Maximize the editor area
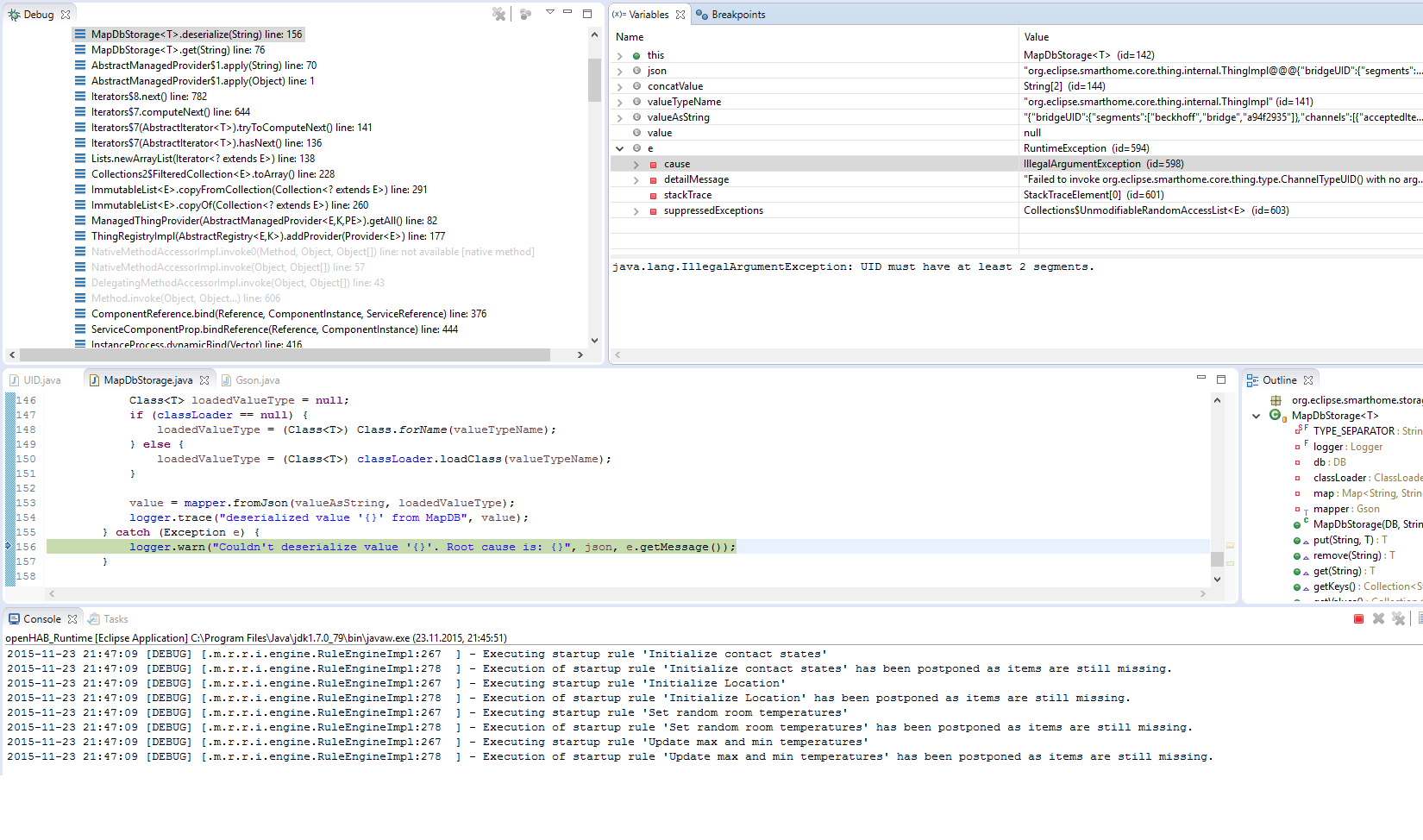 pyautogui.click(x=1221, y=379)
